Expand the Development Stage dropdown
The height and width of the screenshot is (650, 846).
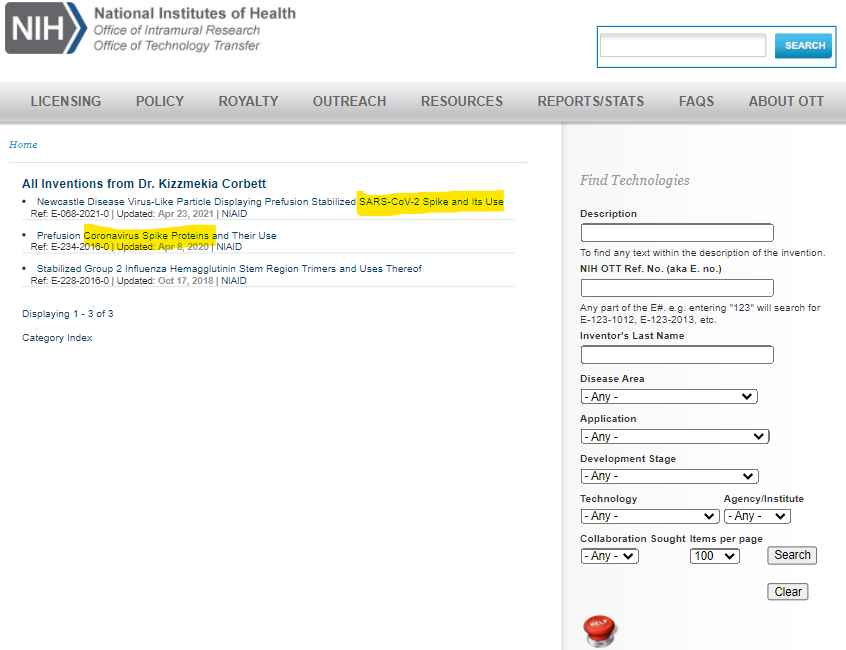click(670, 476)
